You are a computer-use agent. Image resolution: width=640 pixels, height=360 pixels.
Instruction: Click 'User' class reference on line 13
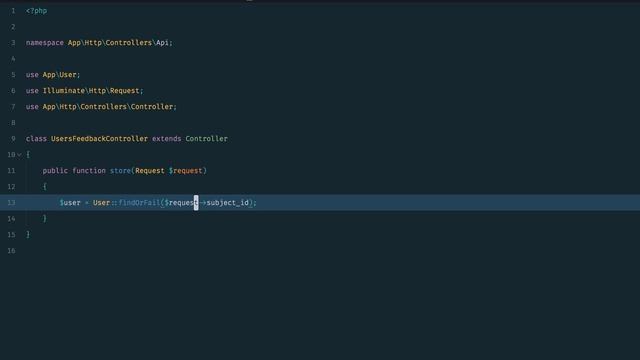coord(101,203)
